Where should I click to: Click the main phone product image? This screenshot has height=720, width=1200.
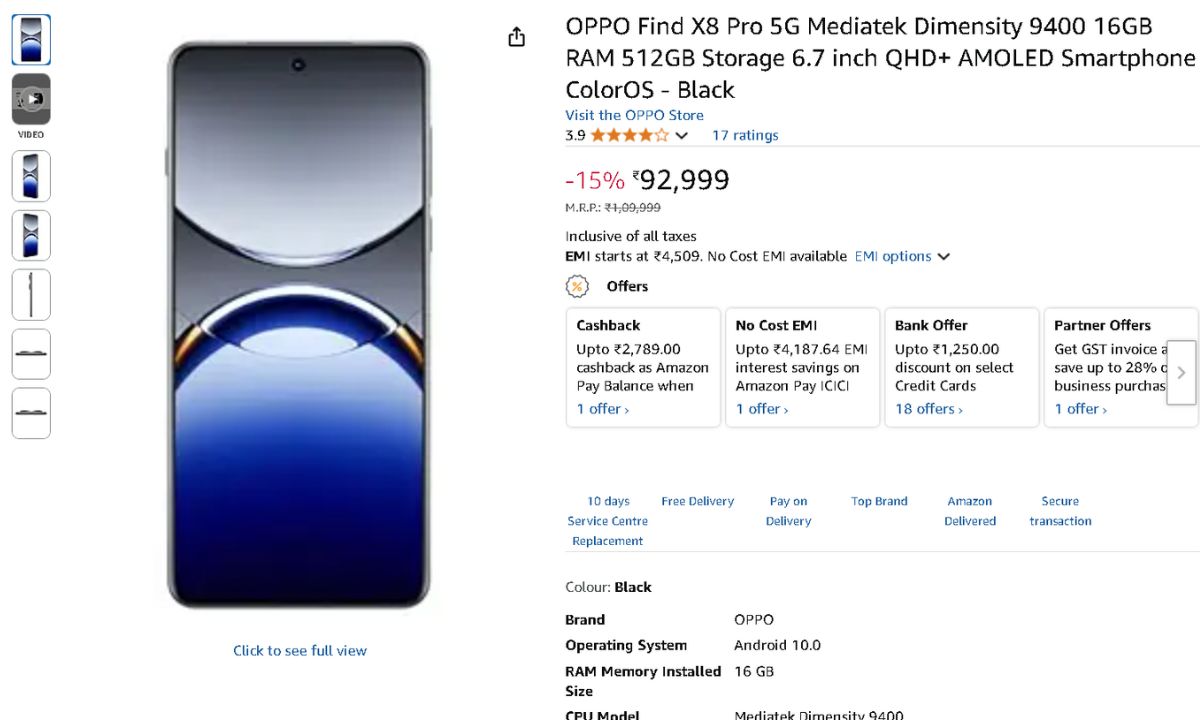(298, 325)
